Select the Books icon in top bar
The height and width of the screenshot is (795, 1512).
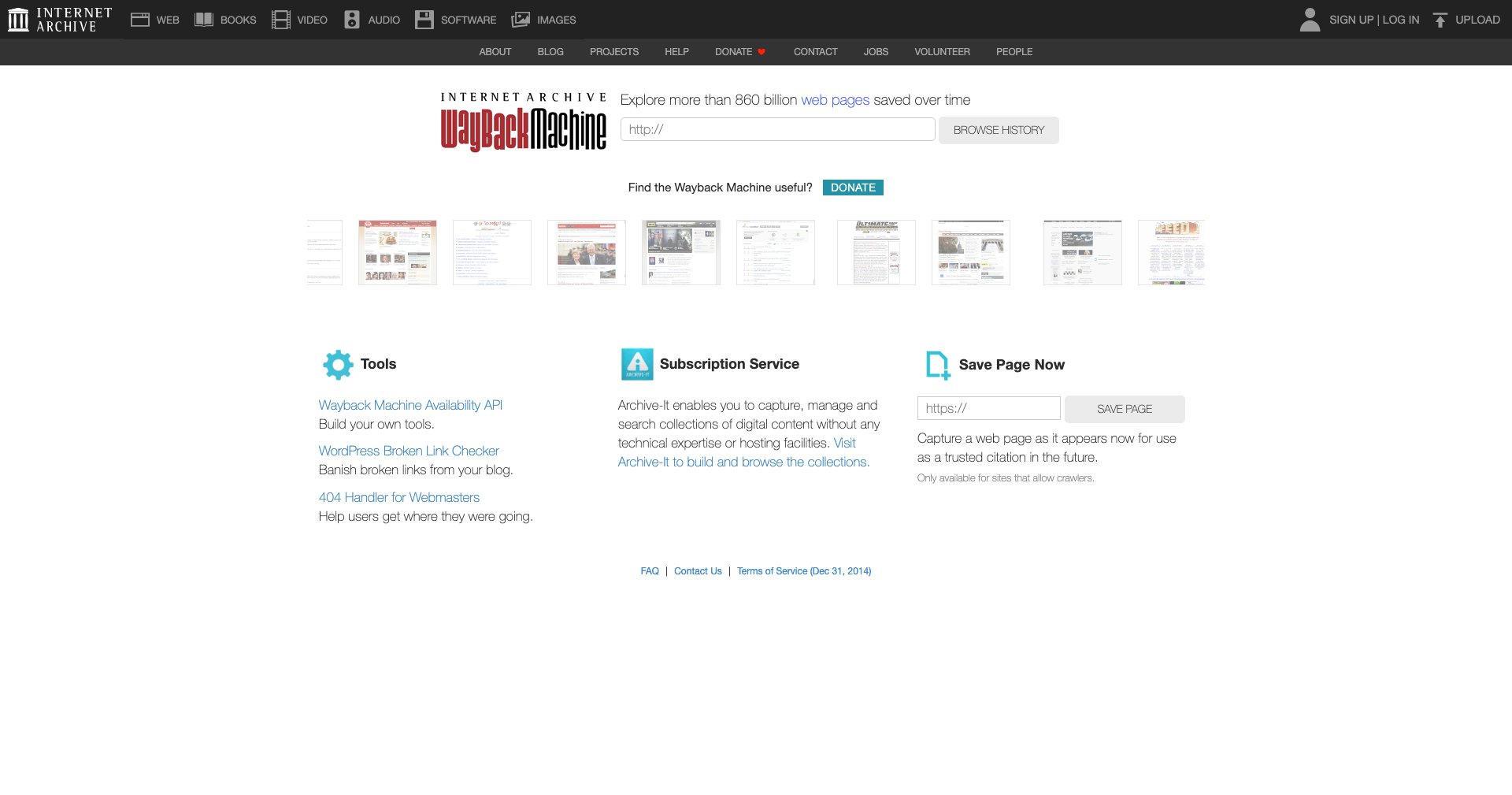coord(206,18)
